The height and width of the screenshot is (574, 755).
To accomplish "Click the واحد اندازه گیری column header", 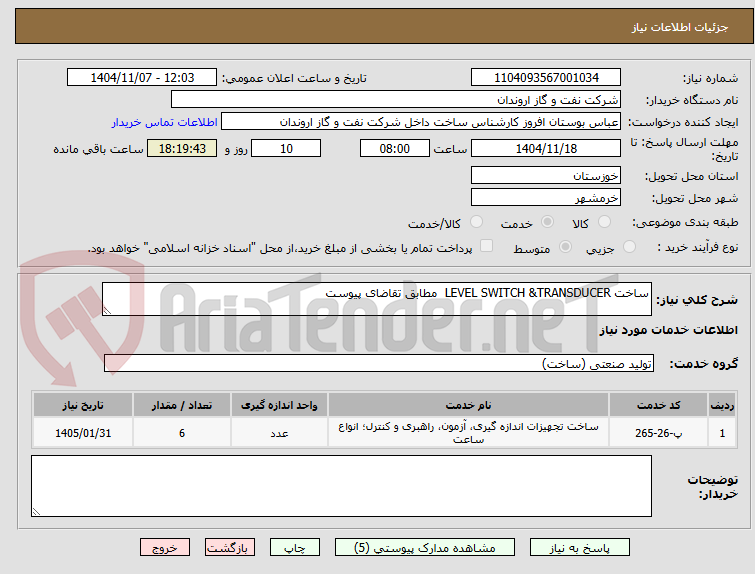I will pyautogui.click(x=279, y=405).
